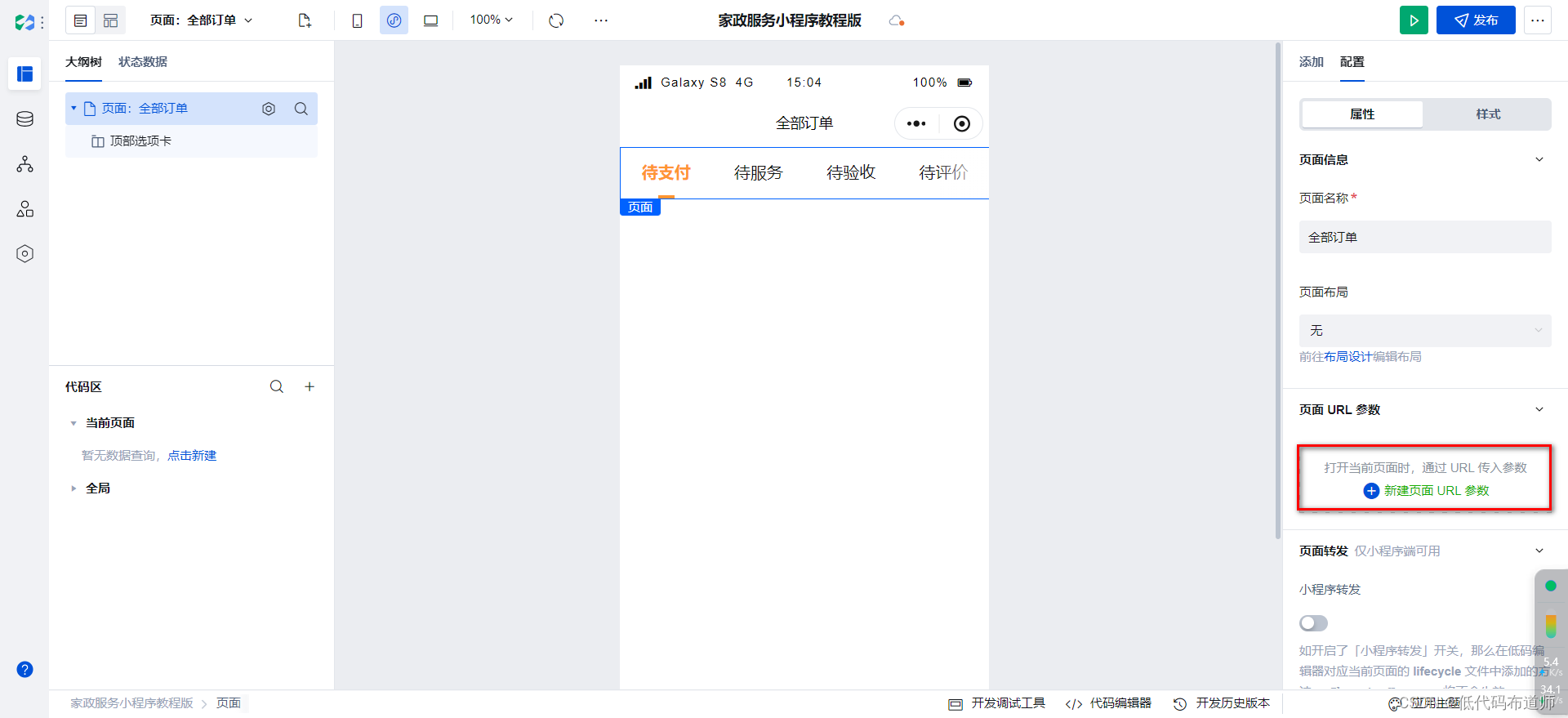Open the 100% zoom dropdown
Viewport: 1568px width, 718px height.
[x=491, y=20]
